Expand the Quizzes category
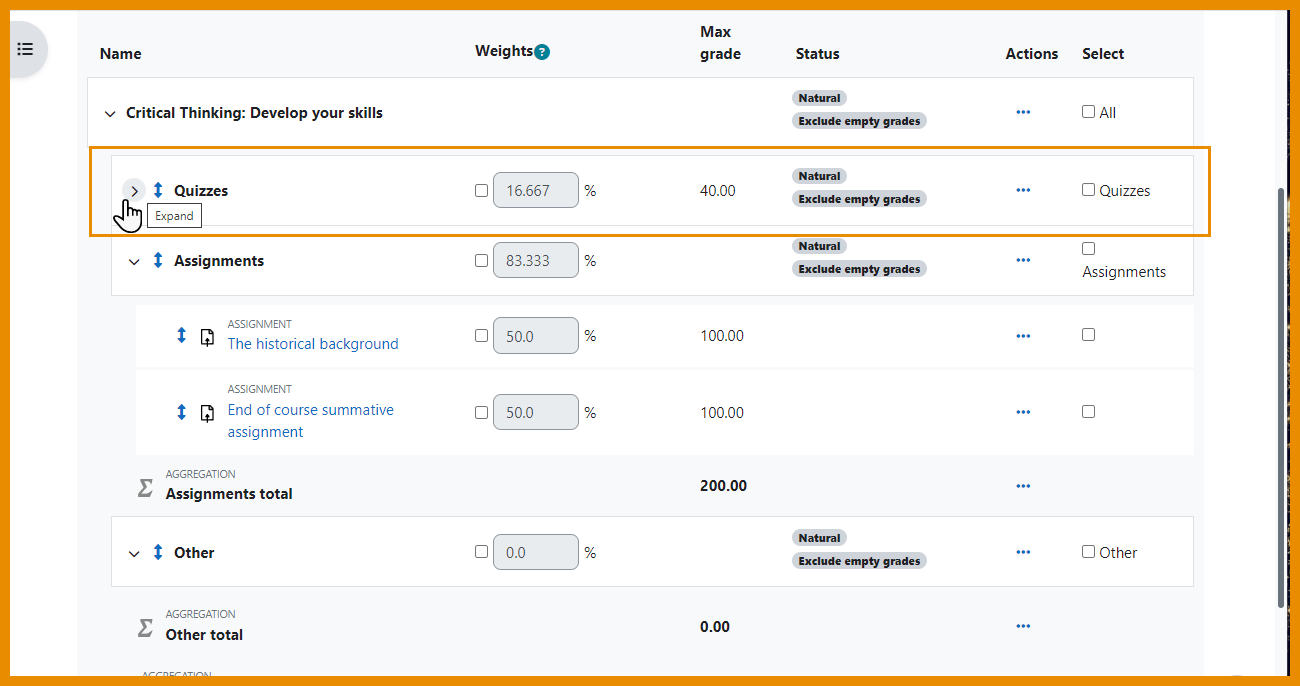Screen dimensions: 1300x686 click(134, 190)
